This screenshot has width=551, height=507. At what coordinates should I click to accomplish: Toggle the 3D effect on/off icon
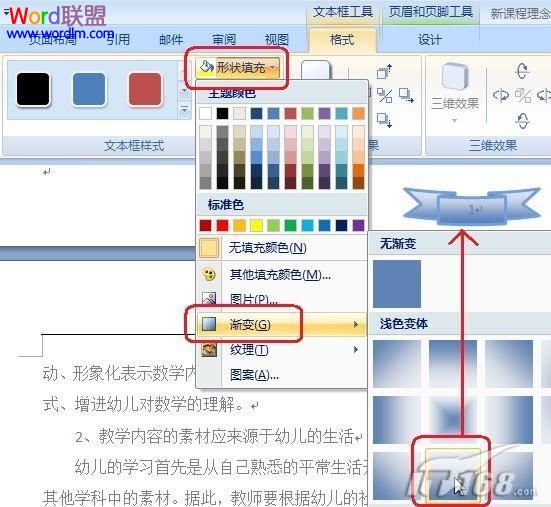(x=523, y=96)
